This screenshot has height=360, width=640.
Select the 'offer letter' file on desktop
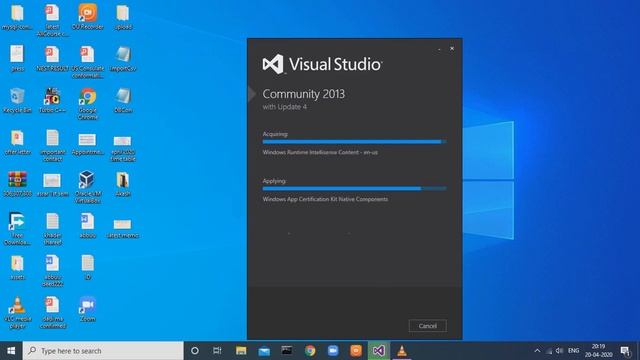(x=17, y=142)
